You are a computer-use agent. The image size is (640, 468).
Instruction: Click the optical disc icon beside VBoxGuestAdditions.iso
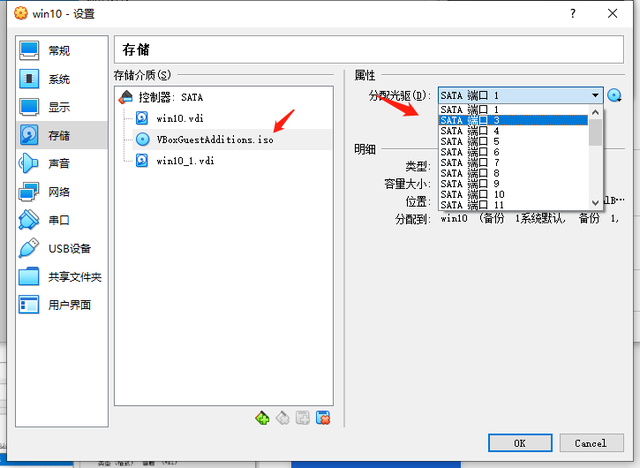pyautogui.click(x=142, y=140)
